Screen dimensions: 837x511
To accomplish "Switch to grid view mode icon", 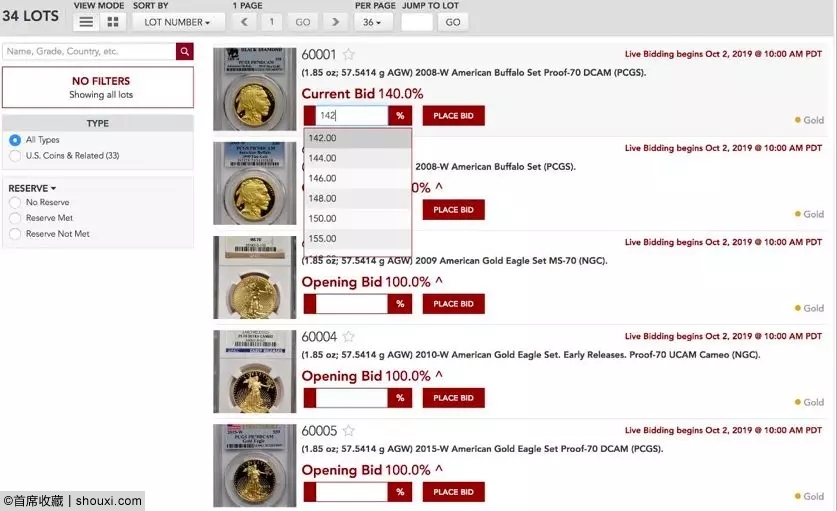I will coord(113,22).
